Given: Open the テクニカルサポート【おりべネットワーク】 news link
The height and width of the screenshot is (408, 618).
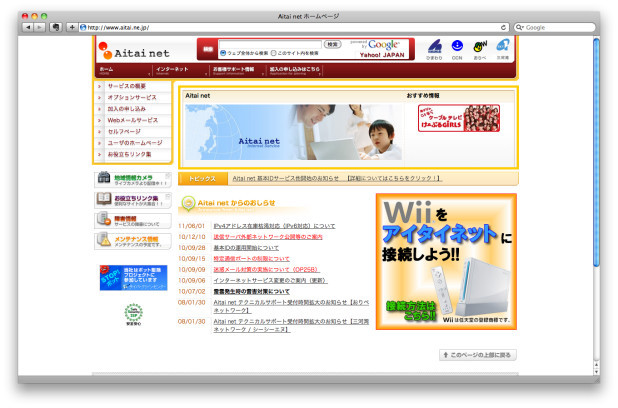Looking at the screenshot, I should [291, 306].
